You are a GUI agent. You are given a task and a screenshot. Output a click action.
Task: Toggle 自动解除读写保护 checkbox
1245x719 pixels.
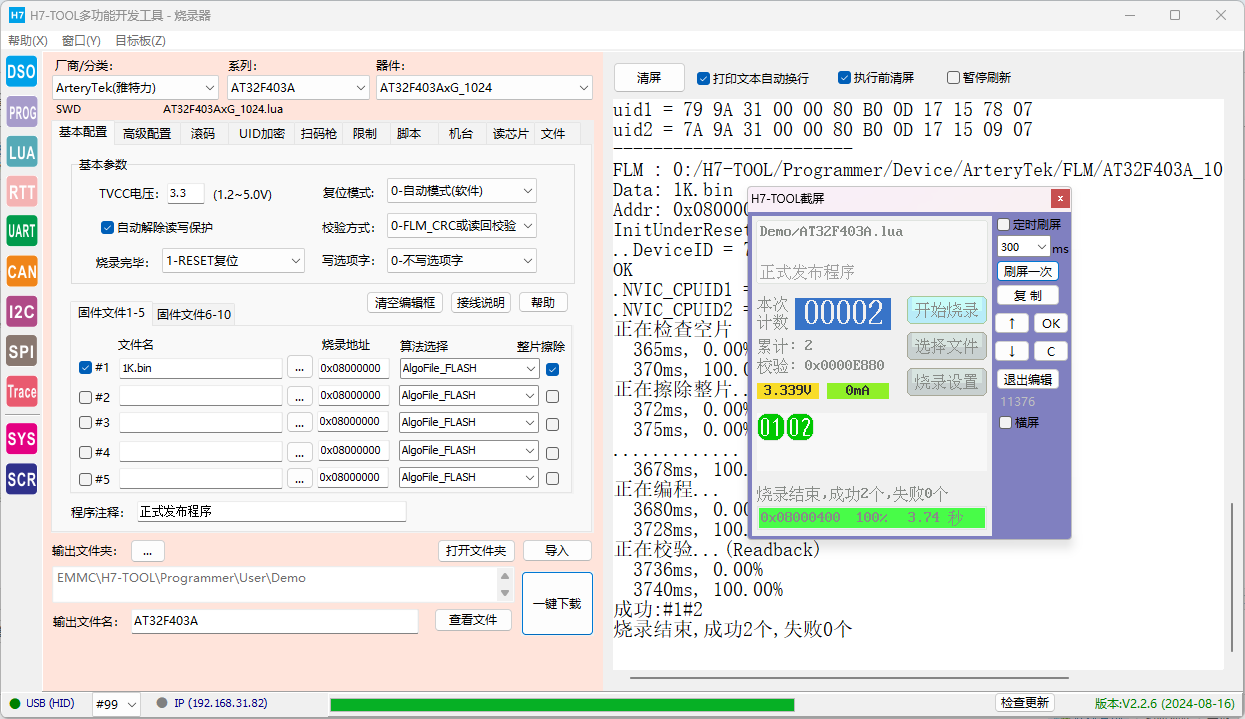(x=107, y=227)
